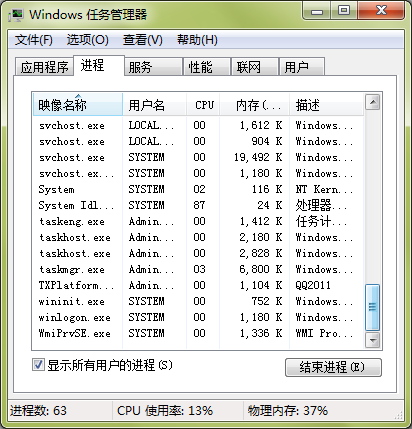This screenshot has width=412, height=429.
Task: Open the 性能 tab
Action: 207,67
